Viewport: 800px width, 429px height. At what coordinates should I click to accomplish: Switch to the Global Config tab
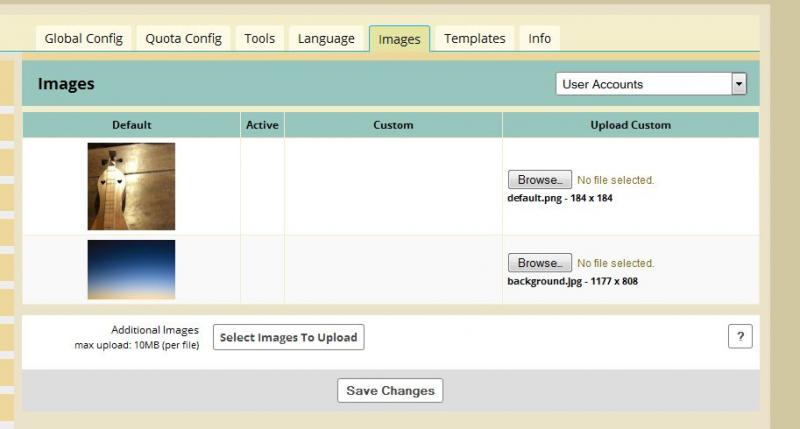(83, 39)
